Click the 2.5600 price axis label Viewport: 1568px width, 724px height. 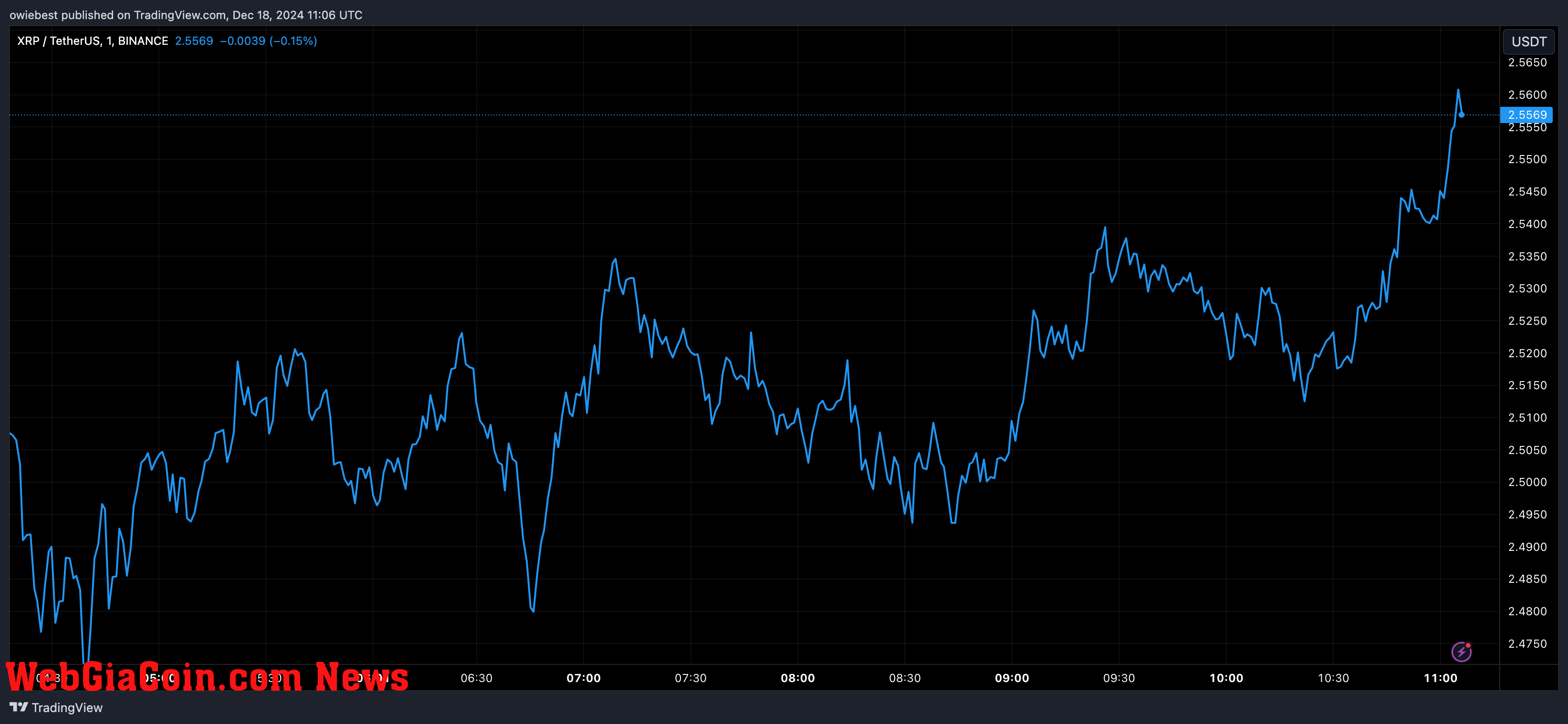click(1527, 95)
